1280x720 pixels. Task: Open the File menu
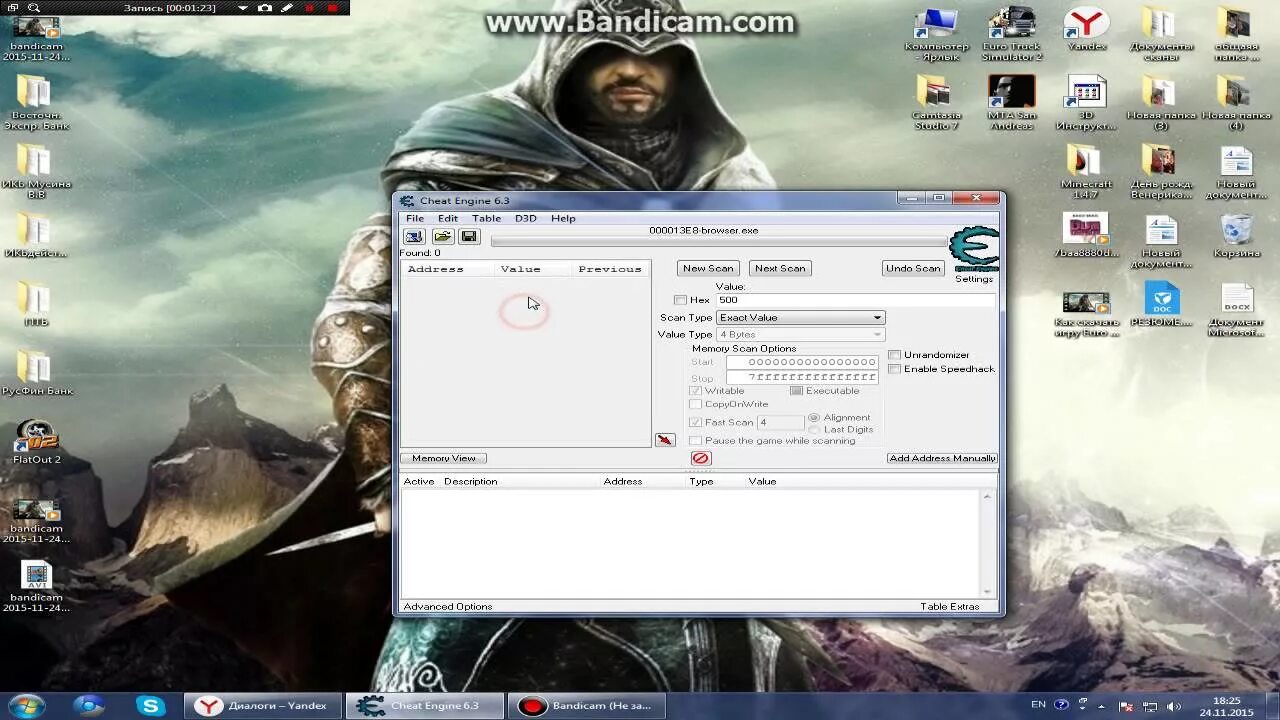click(x=414, y=218)
